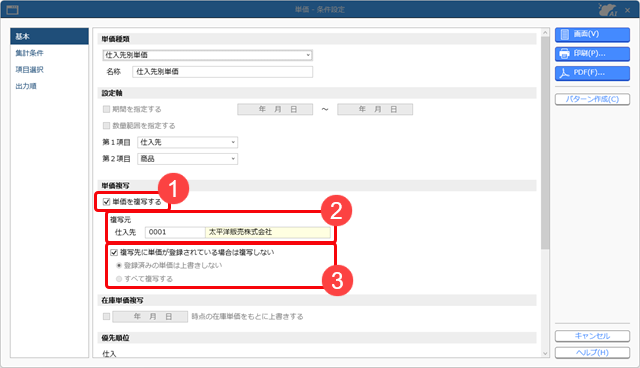The image size is (640, 368).
Task: Toggle 単価を複写する checkbox
Action: tap(107, 202)
